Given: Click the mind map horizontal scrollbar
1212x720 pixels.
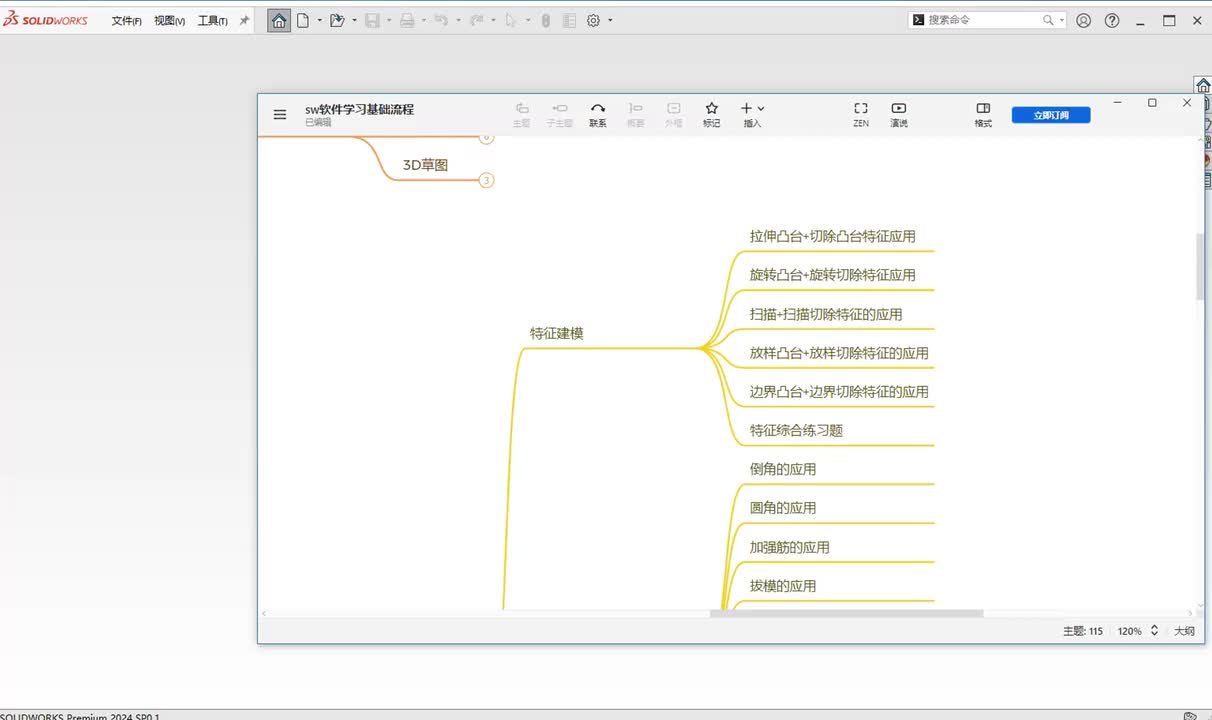Looking at the screenshot, I should (x=846, y=613).
